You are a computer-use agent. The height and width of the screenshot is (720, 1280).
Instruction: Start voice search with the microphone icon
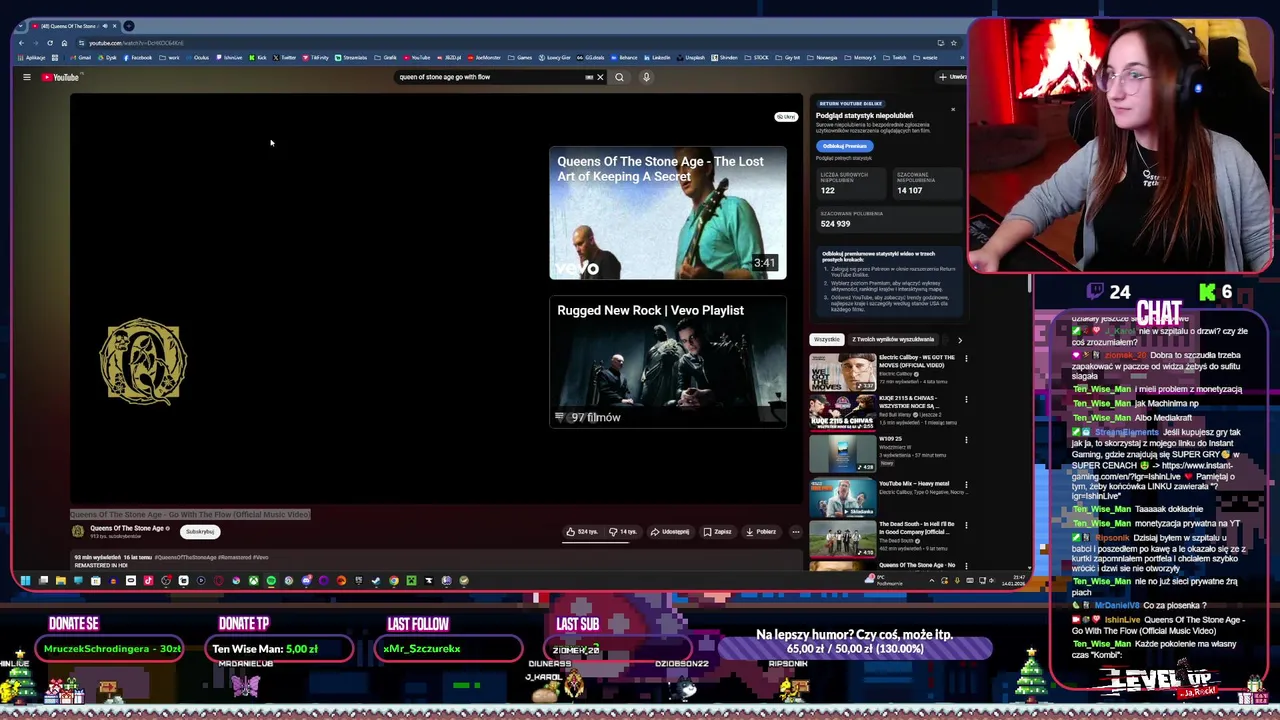point(646,77)
